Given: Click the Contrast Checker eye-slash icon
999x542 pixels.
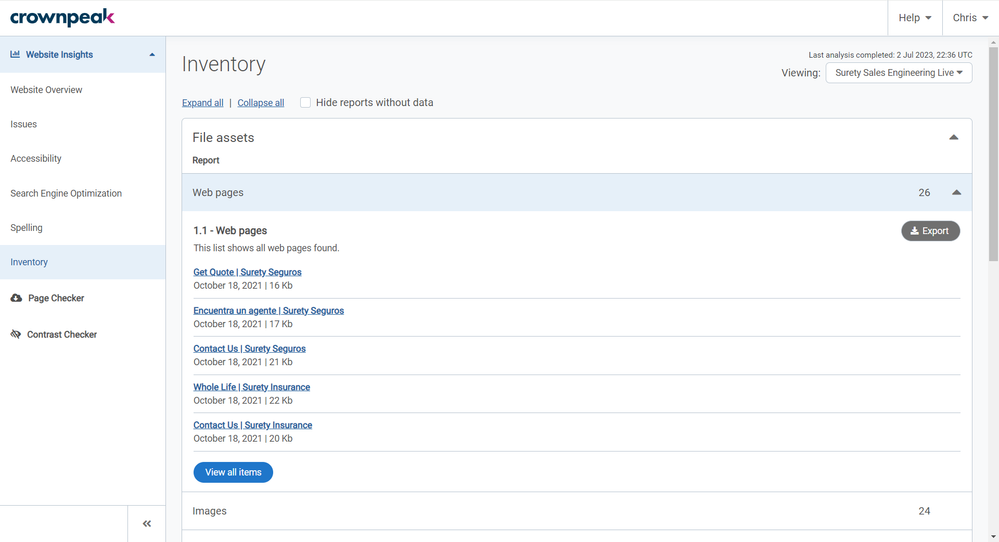Looking at the screenshot, I should tap(15, 334).
